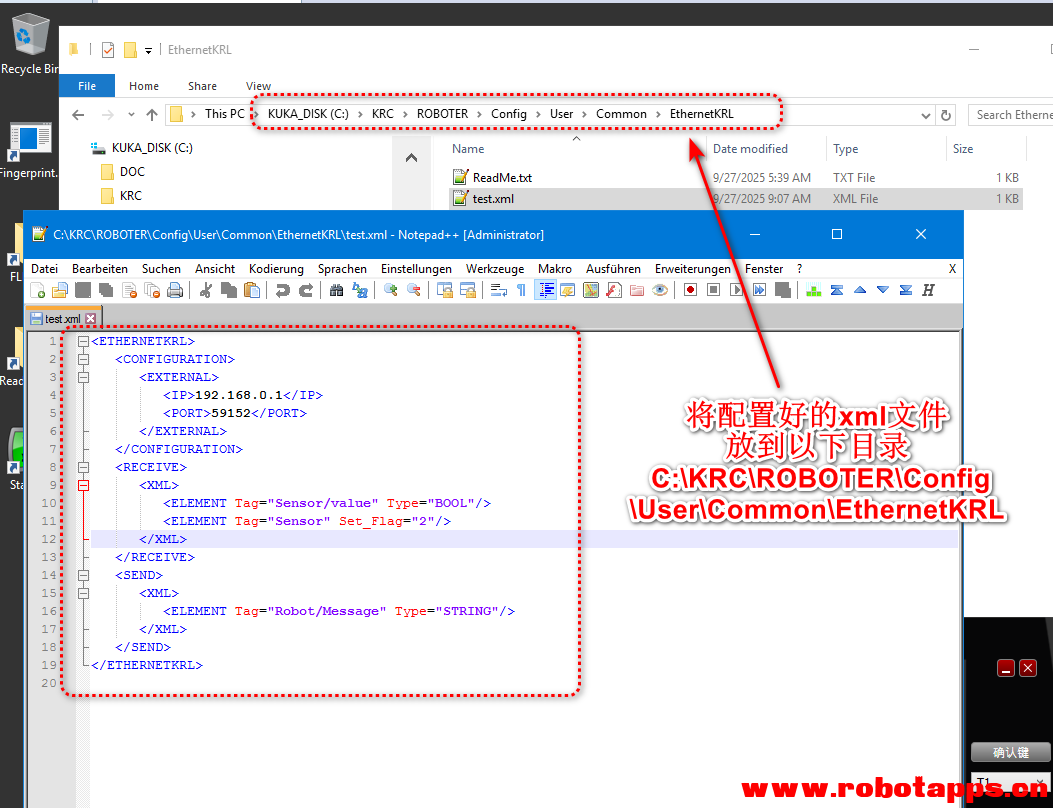Click the Zoom in magnifier icon
This screenshot has height=808, width=1053.
tap(390, 290)
